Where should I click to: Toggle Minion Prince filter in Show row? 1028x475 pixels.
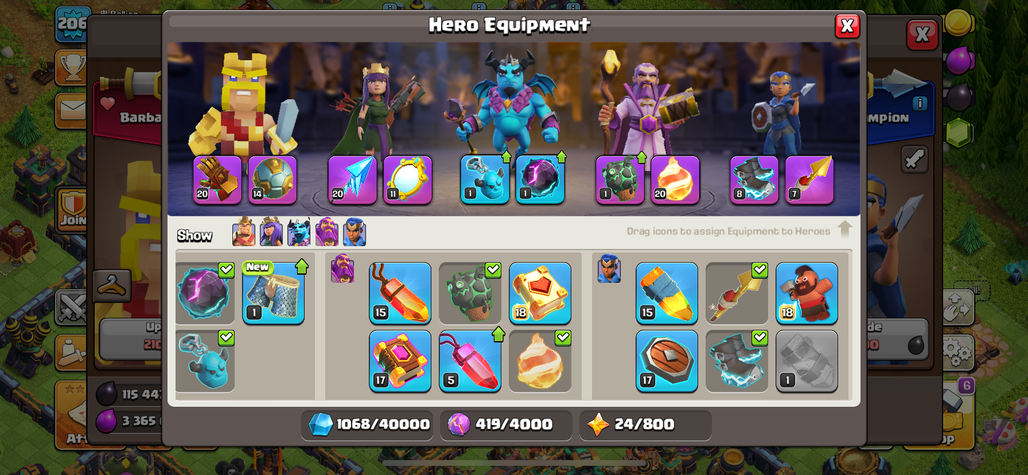coord(298,232)
